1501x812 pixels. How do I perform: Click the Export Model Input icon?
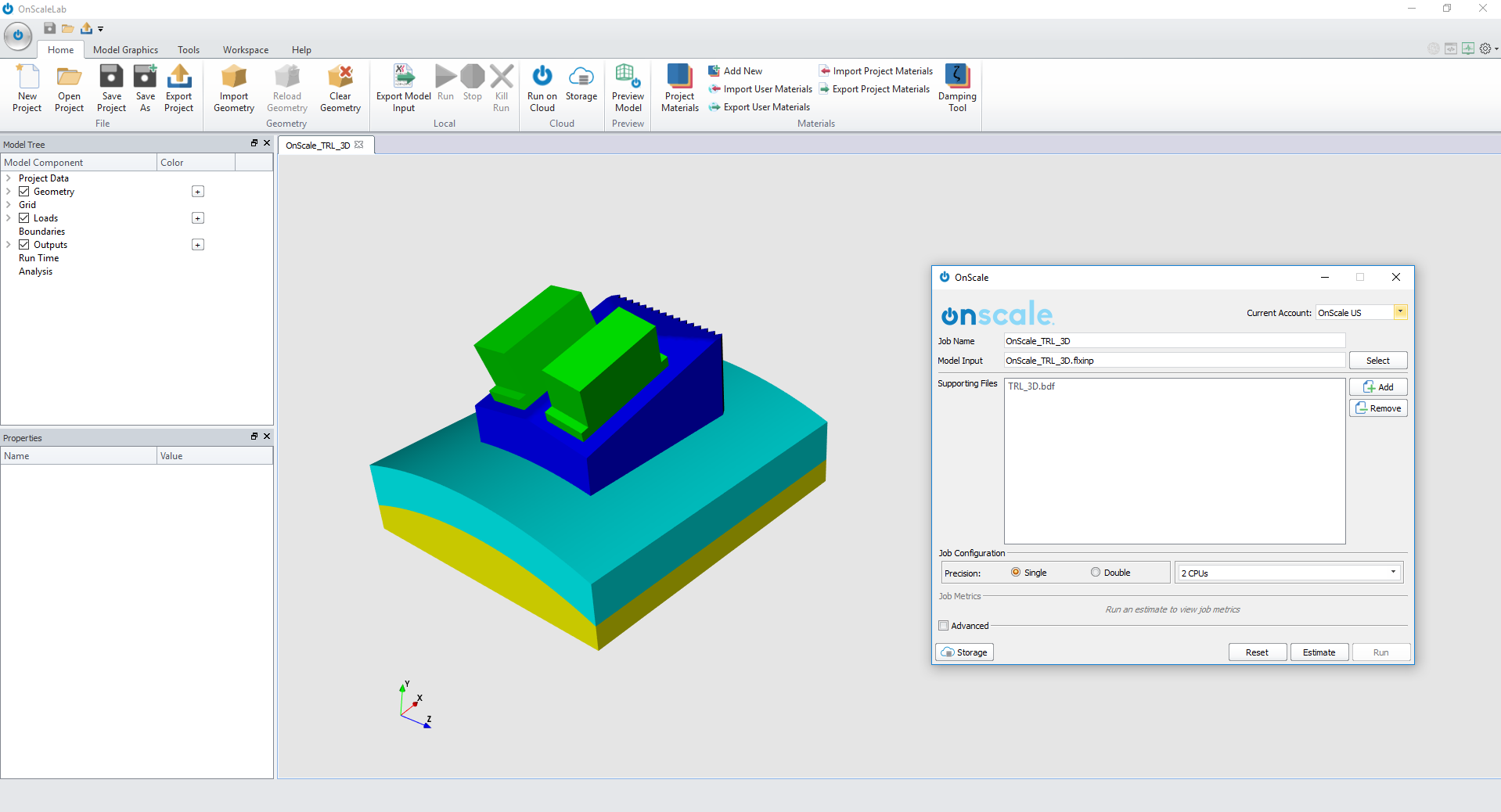pyautogui.click(x=404, y=77)
